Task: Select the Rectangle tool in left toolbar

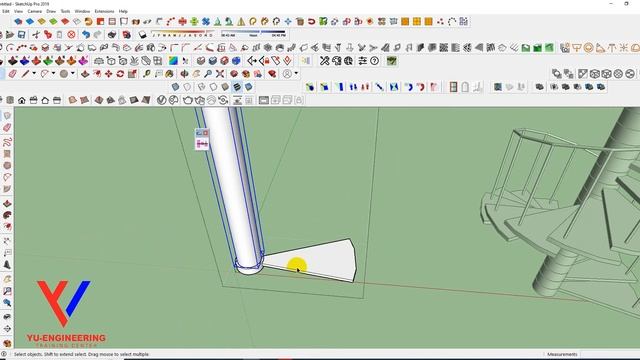Action: 7,154
